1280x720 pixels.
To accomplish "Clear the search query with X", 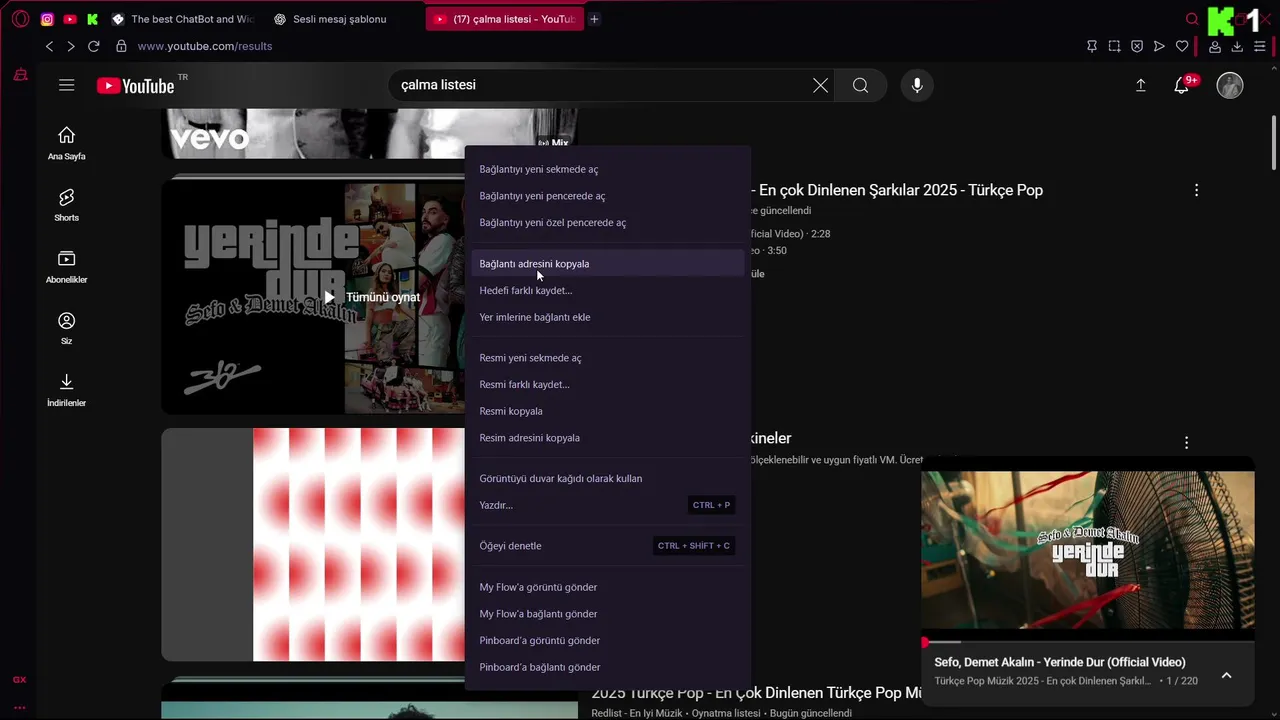I will [820, 85].
